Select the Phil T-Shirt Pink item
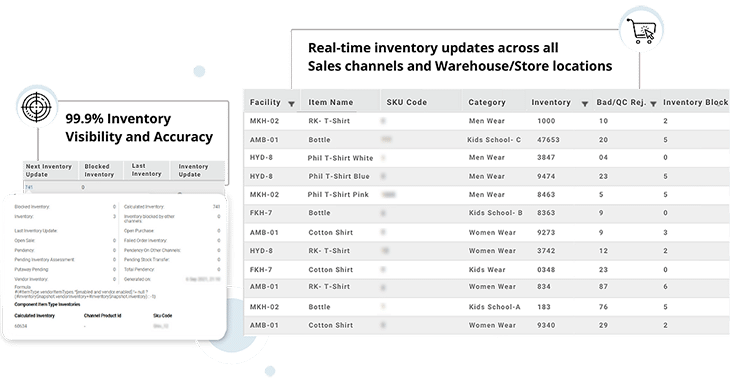Screen dimensions: 730x380 338,195
